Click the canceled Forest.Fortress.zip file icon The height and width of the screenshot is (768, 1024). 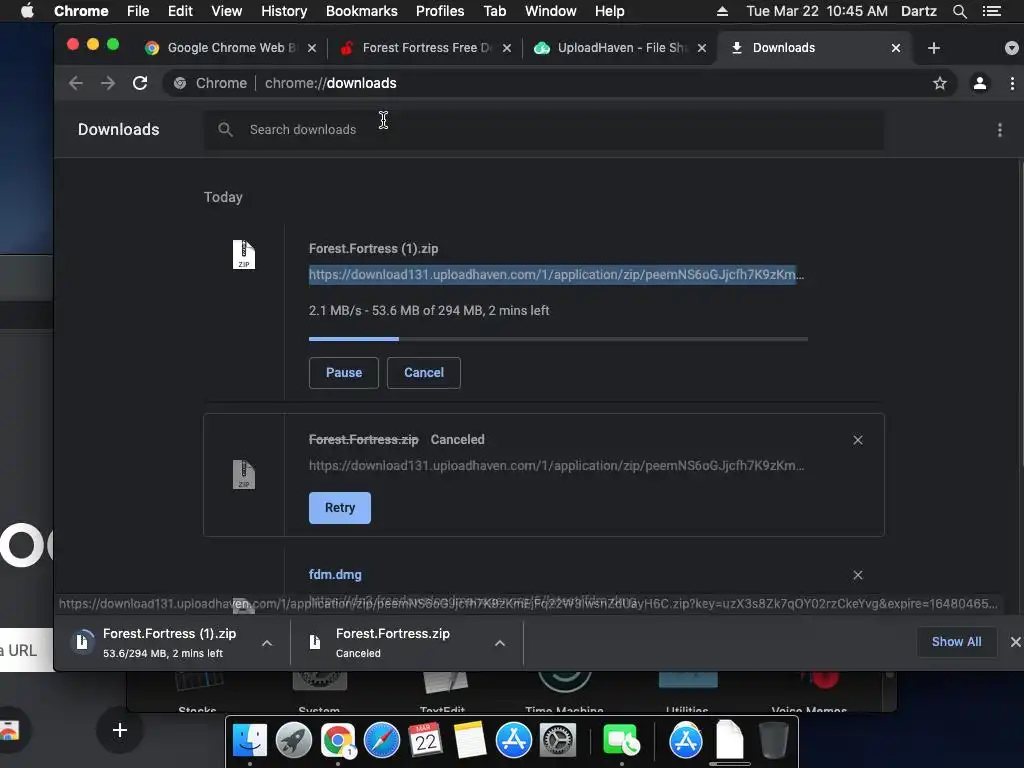coord(244,474)
